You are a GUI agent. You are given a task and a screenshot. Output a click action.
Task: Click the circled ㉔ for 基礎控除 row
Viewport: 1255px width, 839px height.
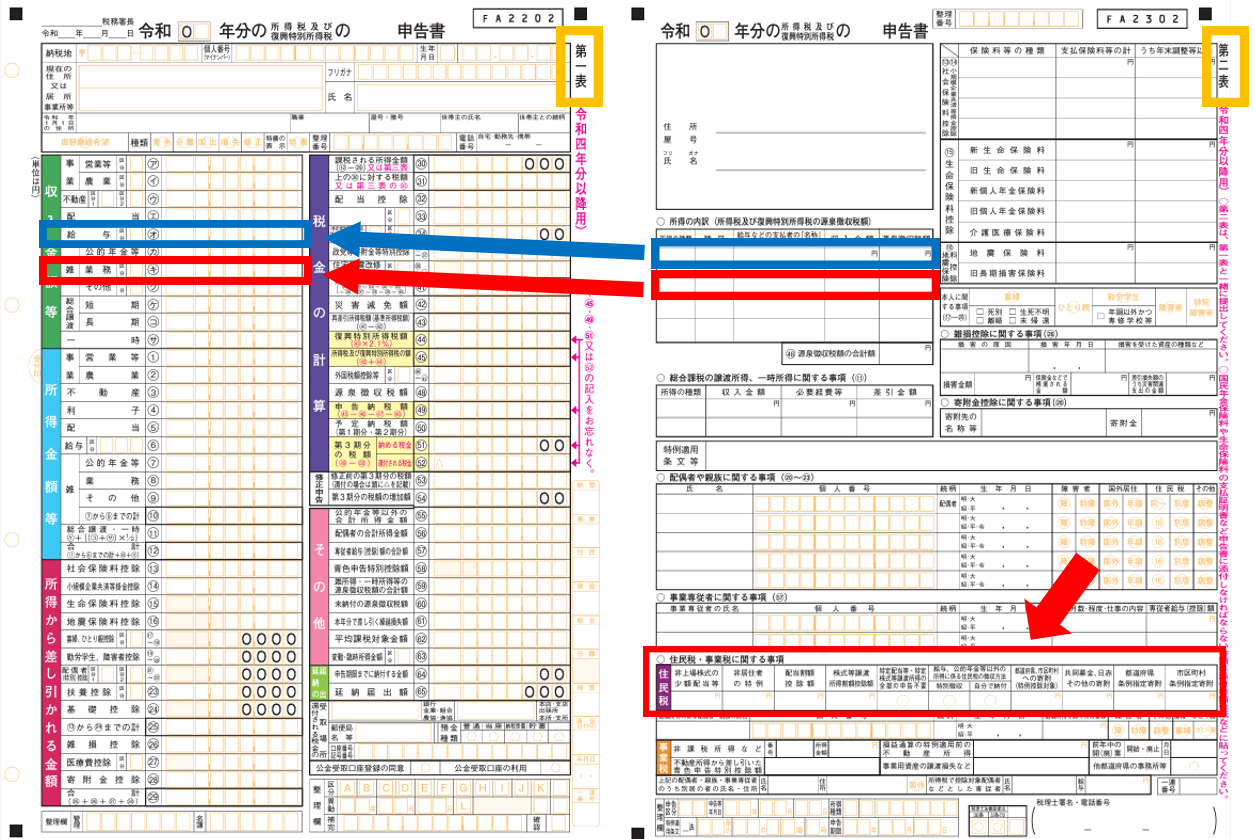tap(154, 708)
